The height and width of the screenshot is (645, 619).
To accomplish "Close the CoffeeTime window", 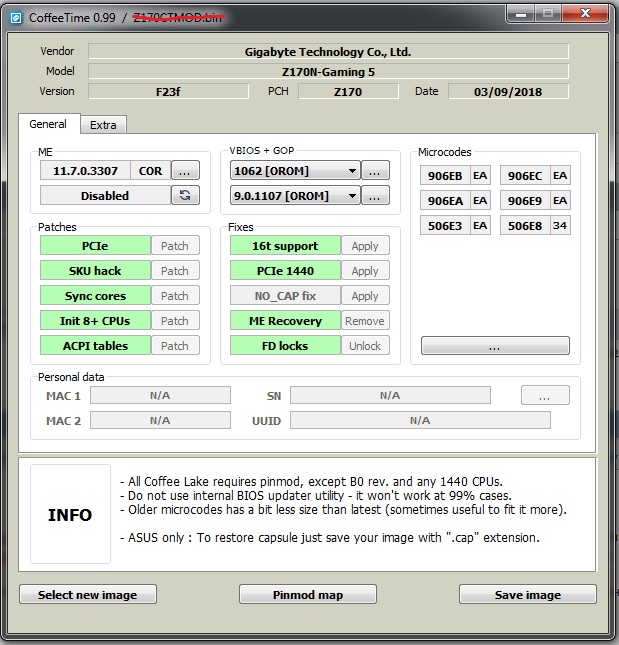I will pyautogui.click(x=585, y=14).
